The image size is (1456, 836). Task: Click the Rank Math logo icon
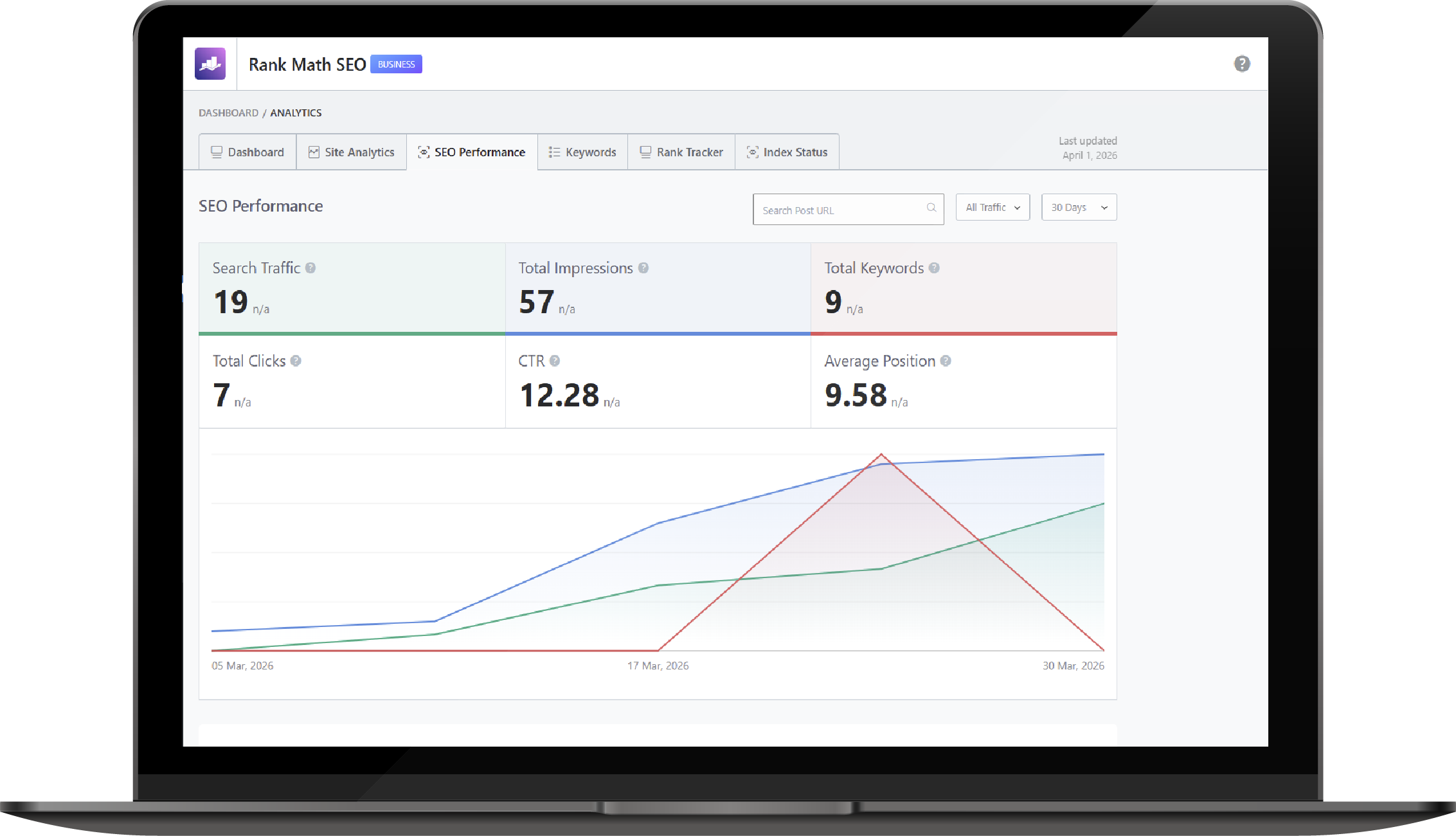pos(210,64)
